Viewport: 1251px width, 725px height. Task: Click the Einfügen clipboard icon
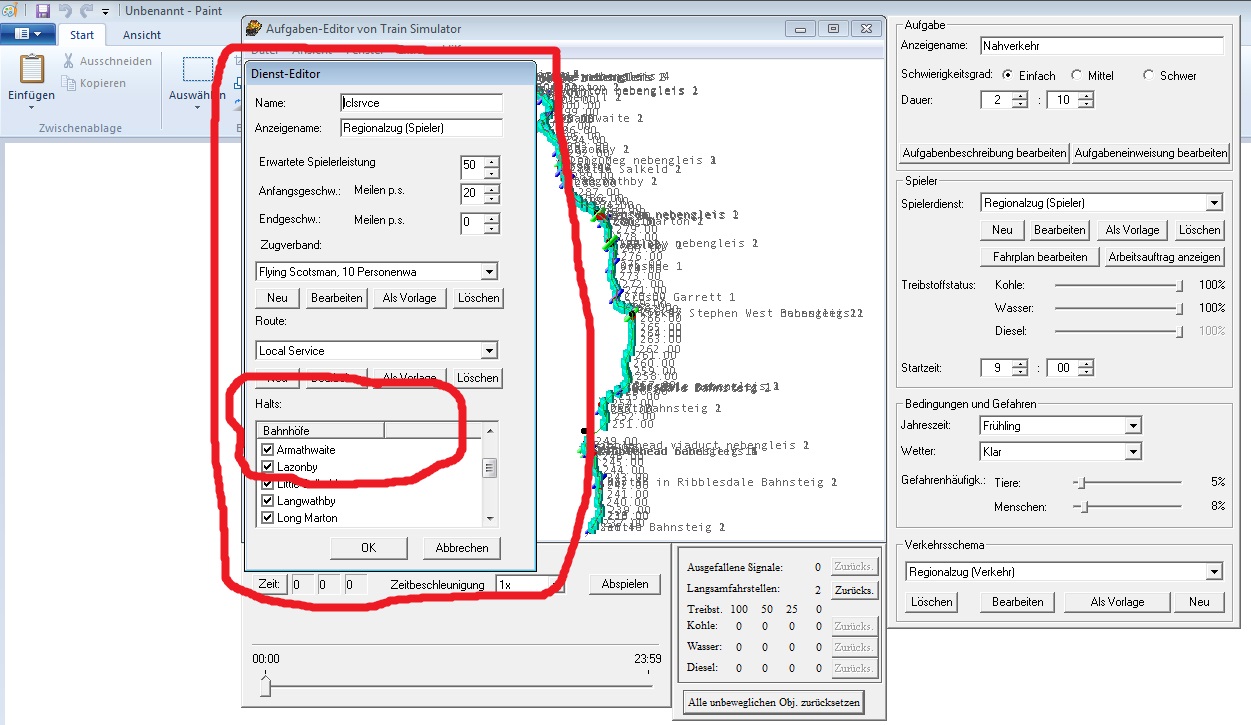pyautogui.click(x=32, y=70)
